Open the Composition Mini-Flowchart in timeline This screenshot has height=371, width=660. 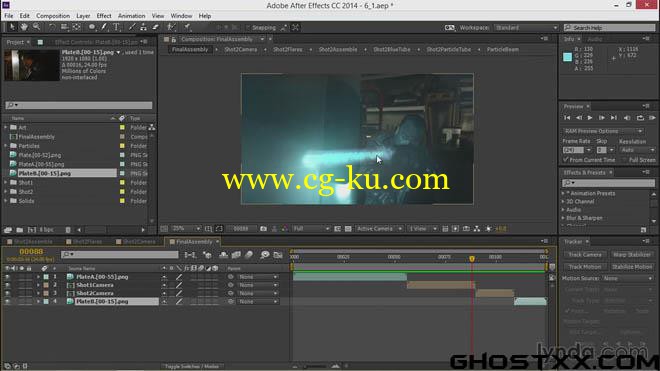190,255
